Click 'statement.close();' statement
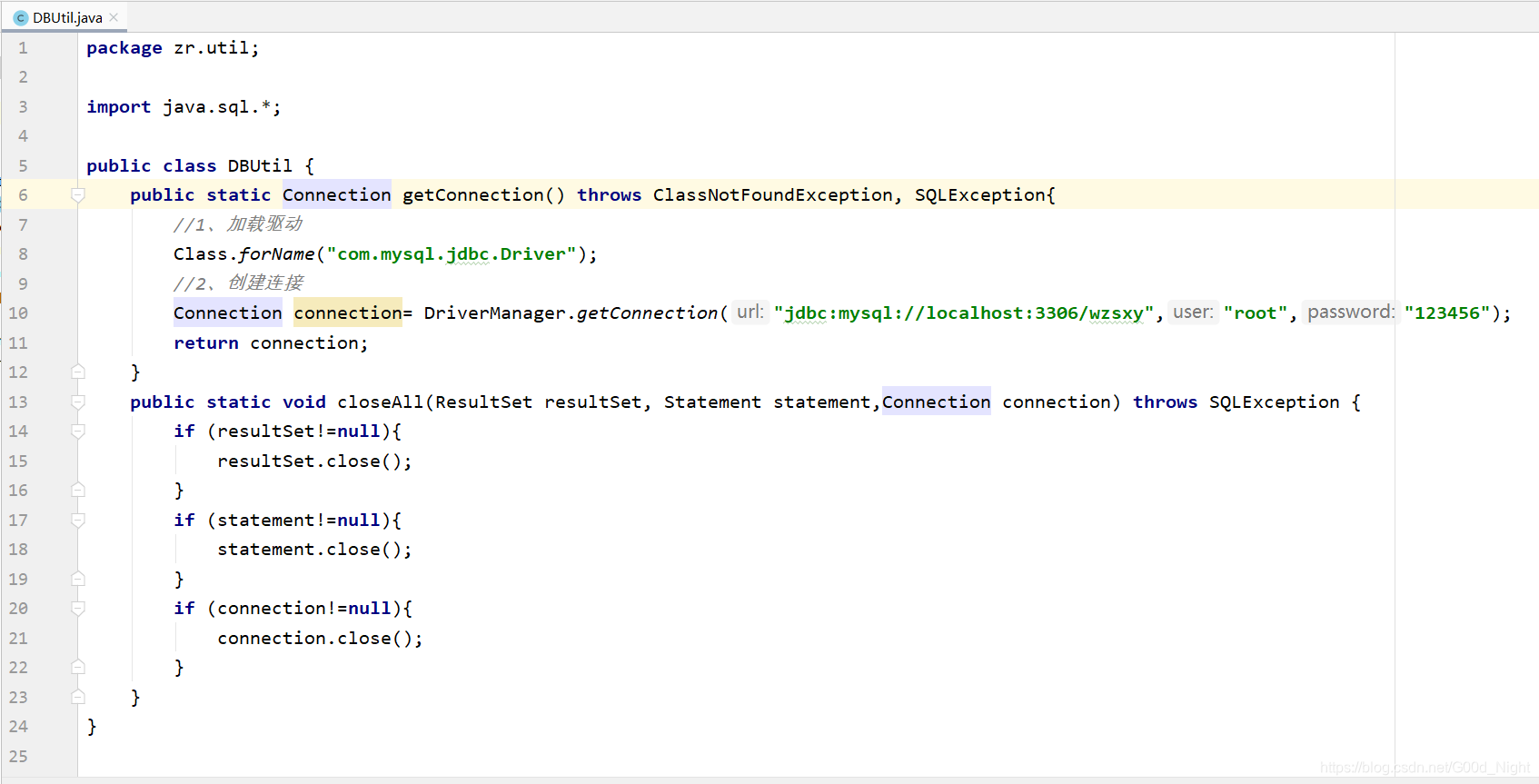Image resolution: width=1539 pixels, height=784 pixels. tap(314, 549)
